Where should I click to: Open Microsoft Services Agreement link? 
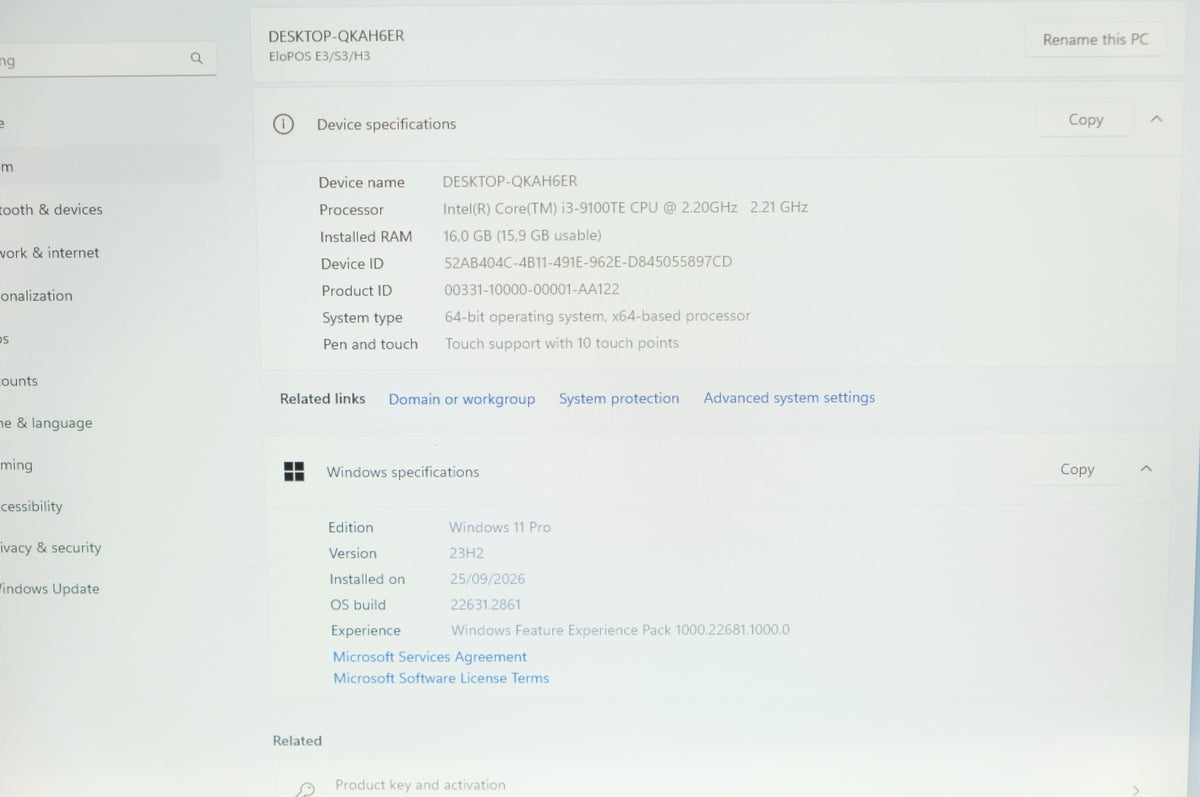(430, 657)
